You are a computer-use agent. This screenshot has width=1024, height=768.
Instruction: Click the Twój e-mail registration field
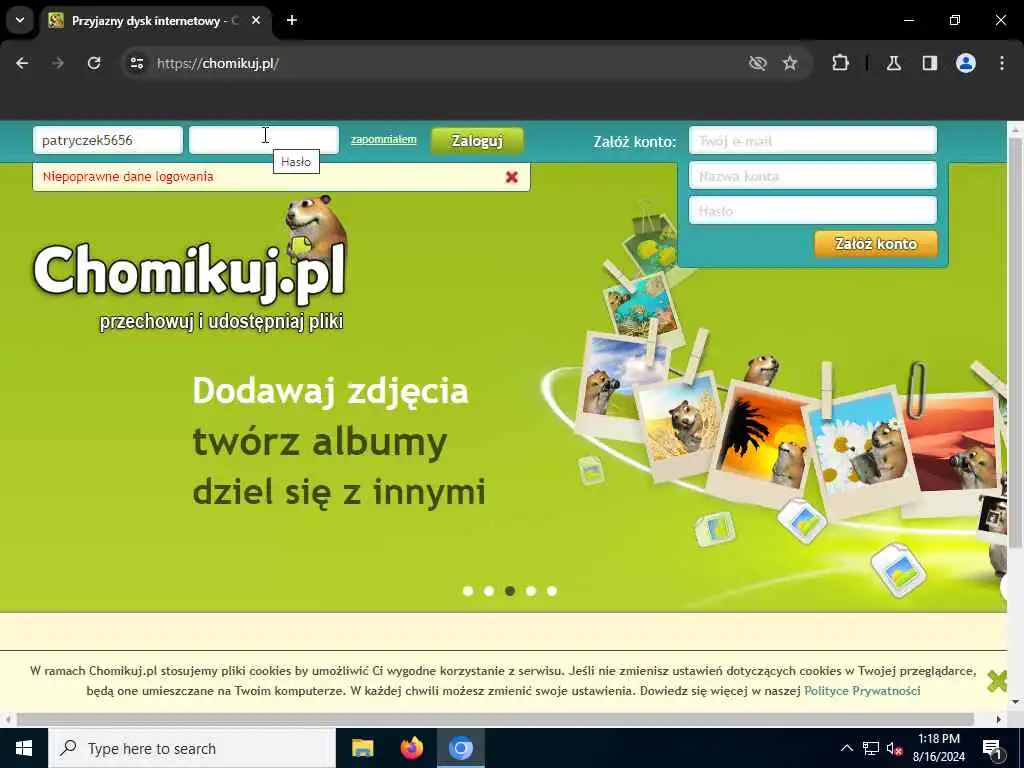(813, 140)
